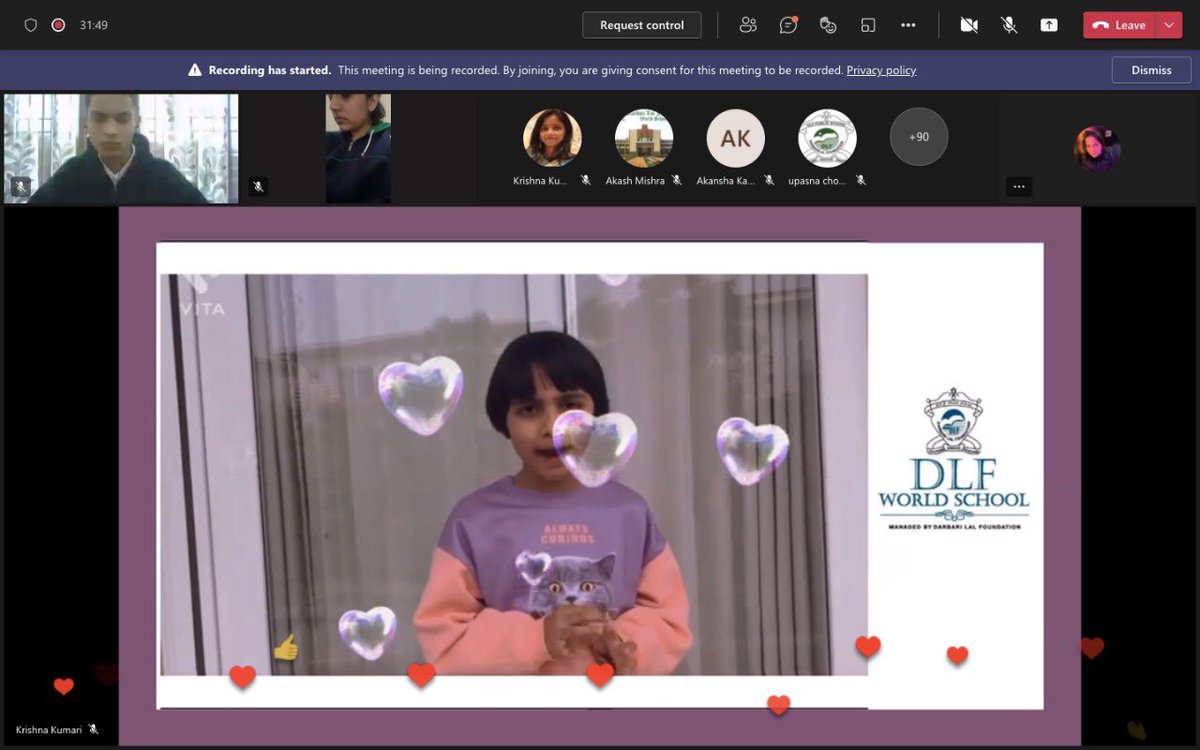Screen dimensions: 1200x750
Task: Select Akansha Ka's AK avatar
Action: click(736, 137)
